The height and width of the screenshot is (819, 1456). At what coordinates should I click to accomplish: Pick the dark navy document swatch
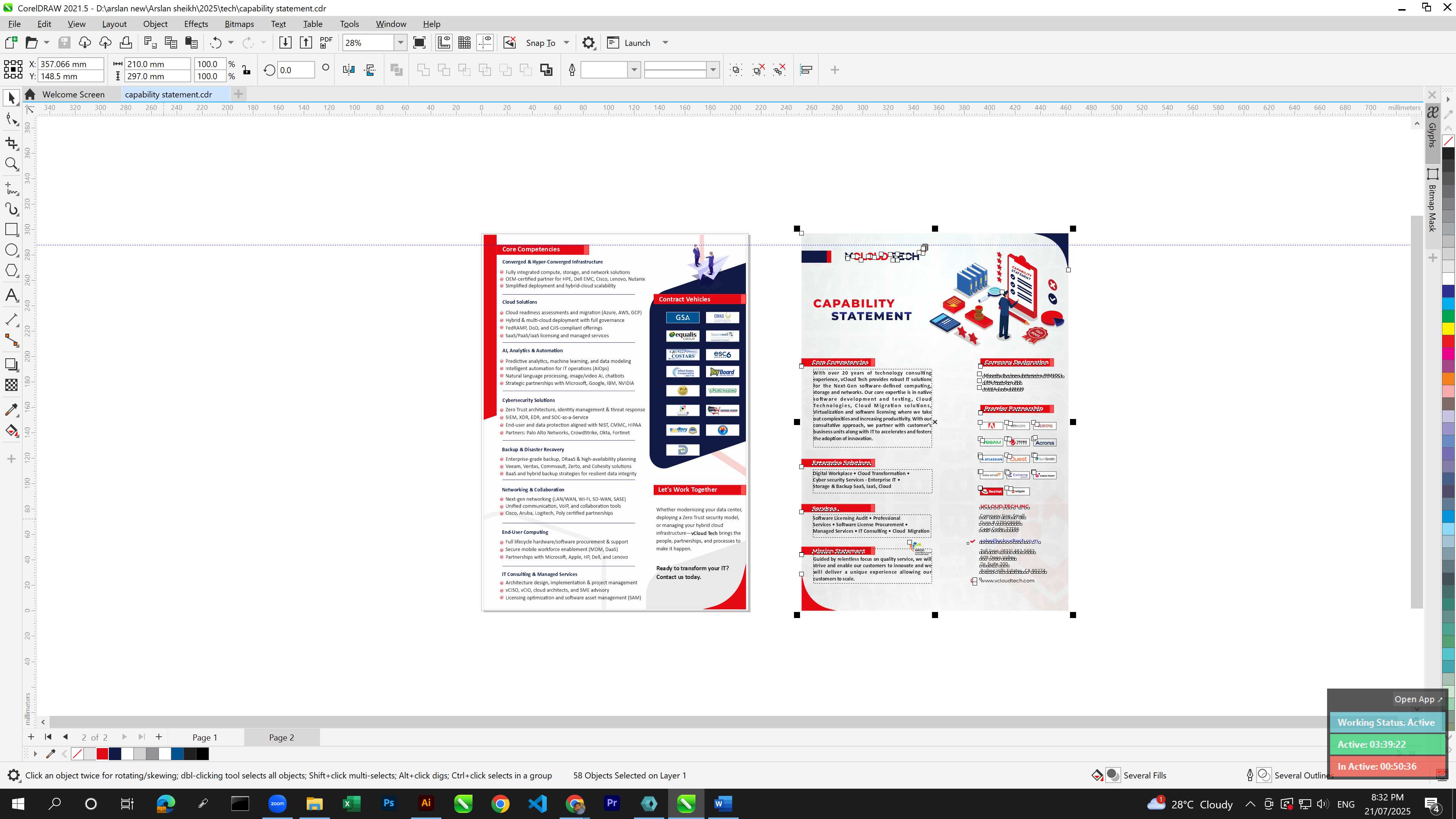[x=115, y=753]
